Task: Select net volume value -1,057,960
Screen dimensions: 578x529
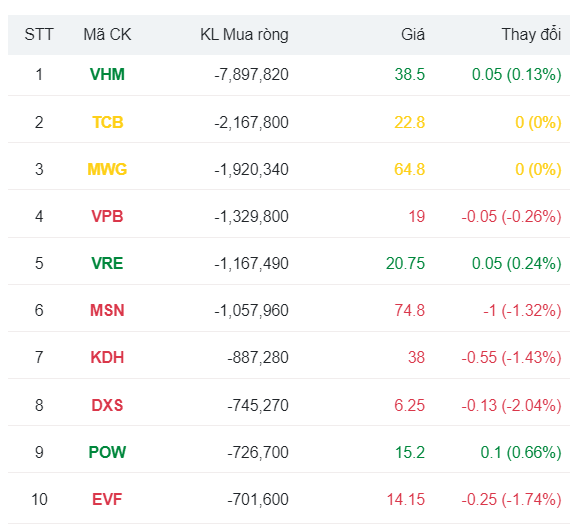Action: pyautogui.click(x=251, y=310)
